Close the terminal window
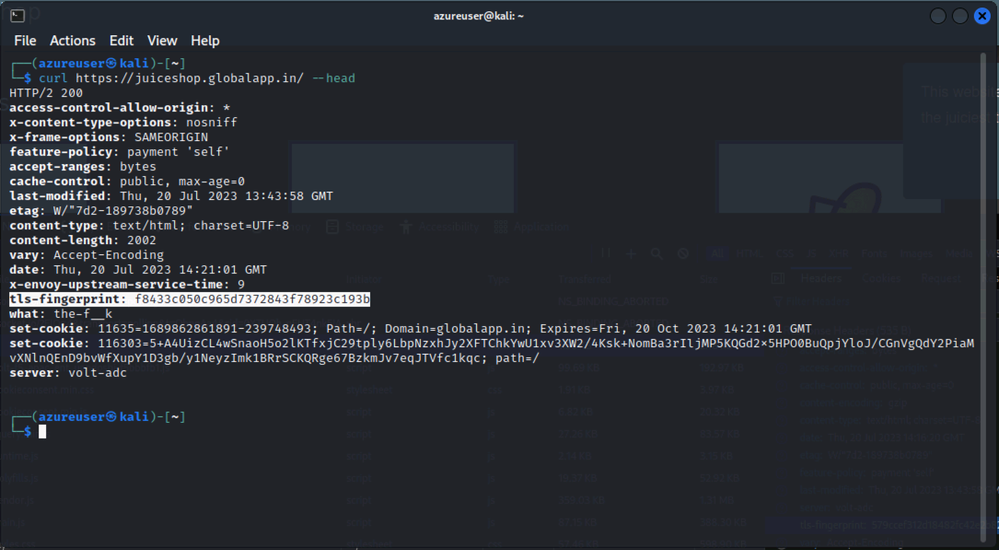This screenshot has height=550, width=999. pyautogui.click(x=982, y=16)
